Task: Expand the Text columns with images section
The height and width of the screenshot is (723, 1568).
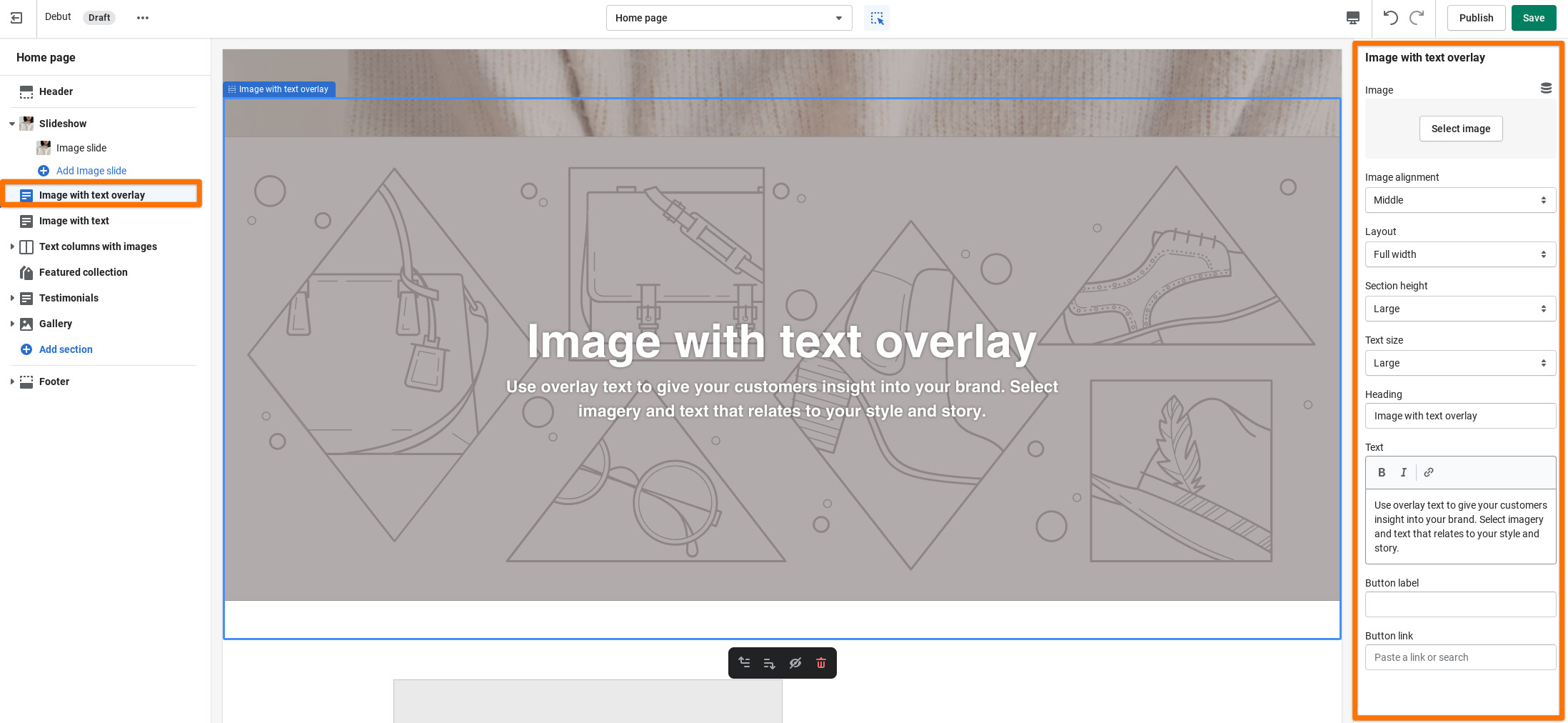Action: coord(12,246)
